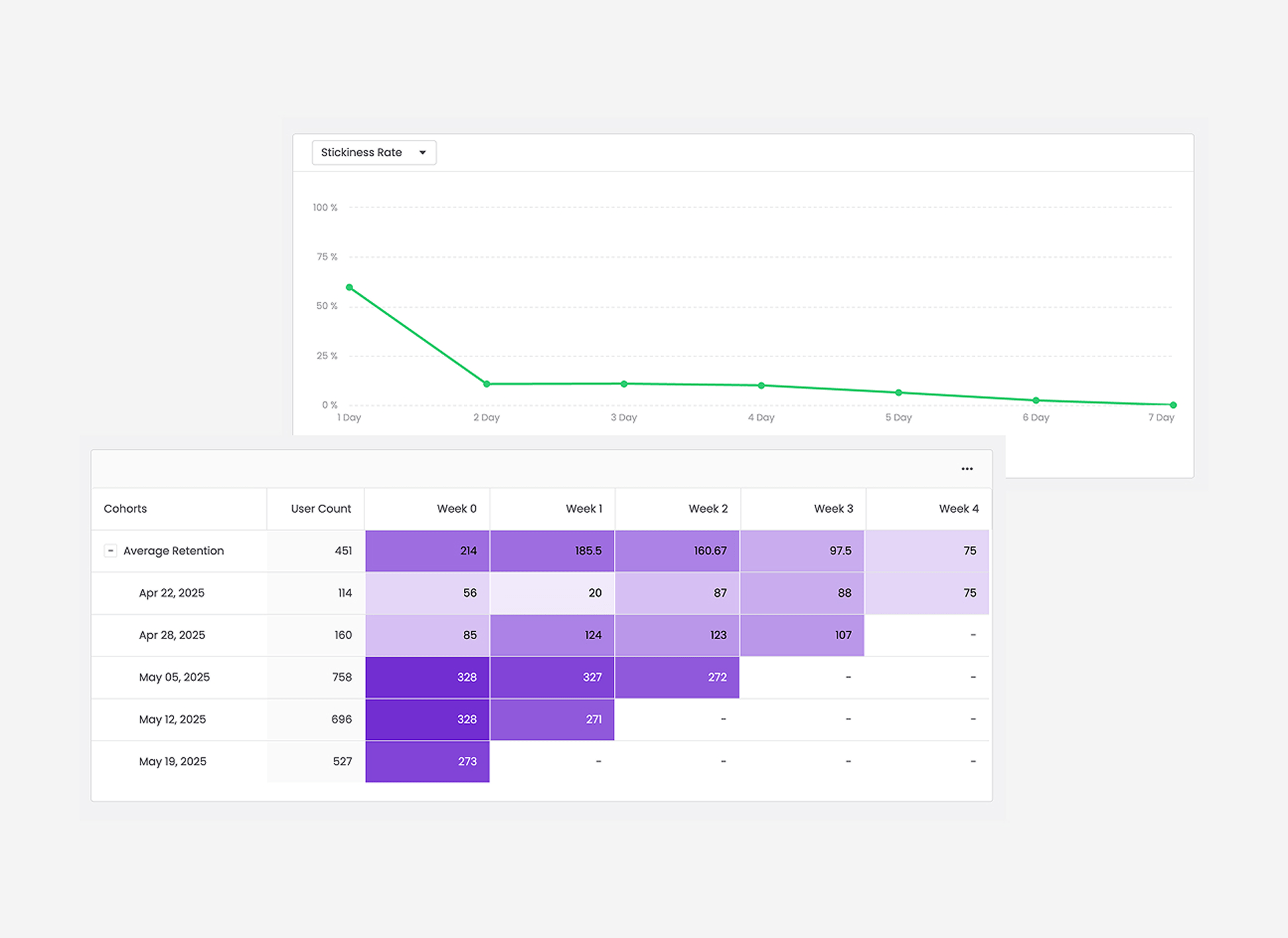Collapse the Average Retention row group
This screenshot has width=1288, height=938.
[x=110, y=550]
